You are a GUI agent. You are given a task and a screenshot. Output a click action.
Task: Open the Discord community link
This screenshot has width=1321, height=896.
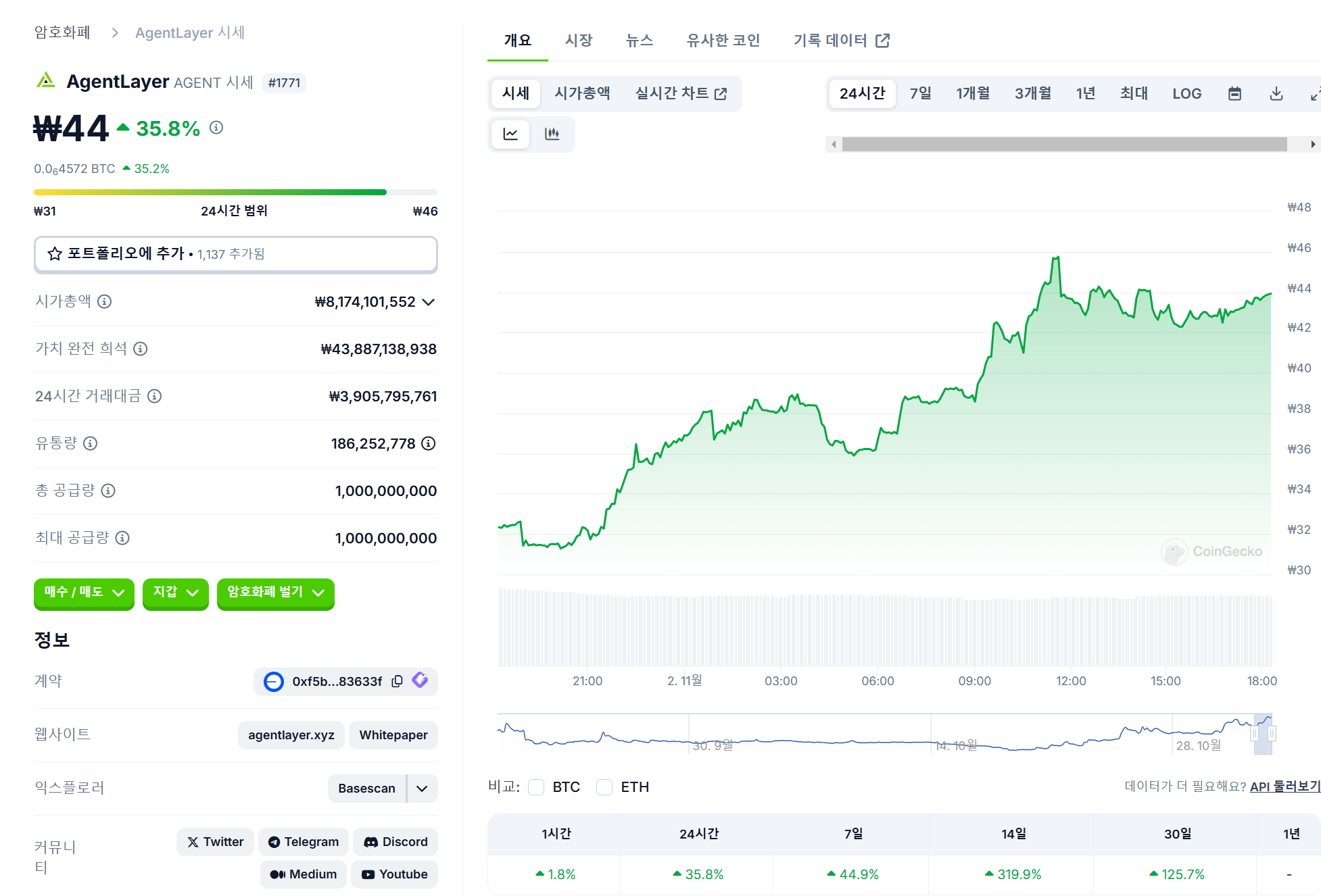pyautogui.click(x=395, y=842)
